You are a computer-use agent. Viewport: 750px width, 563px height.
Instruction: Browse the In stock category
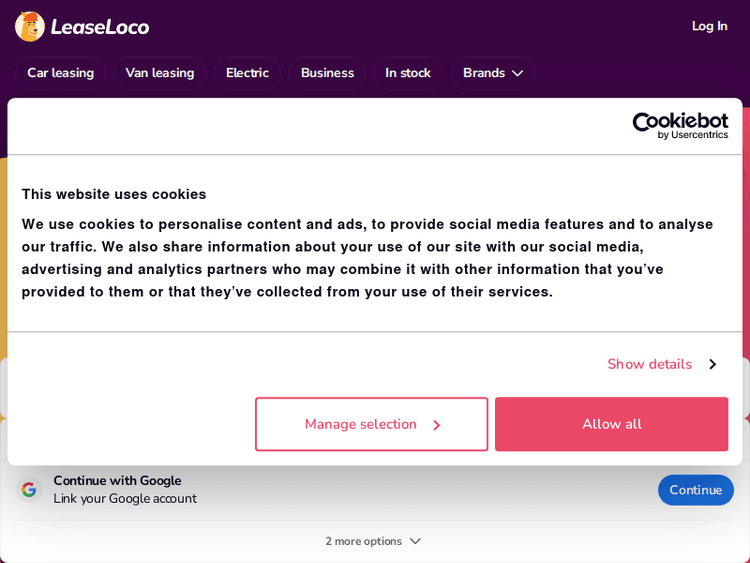(408, 73)
